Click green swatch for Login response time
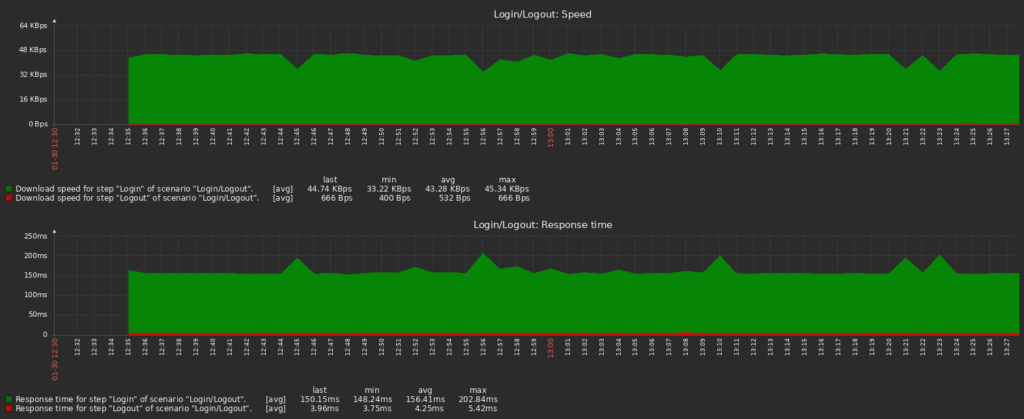Image resolution: width=1024 pixels, height=419 pixels. (x=9, y=399)
